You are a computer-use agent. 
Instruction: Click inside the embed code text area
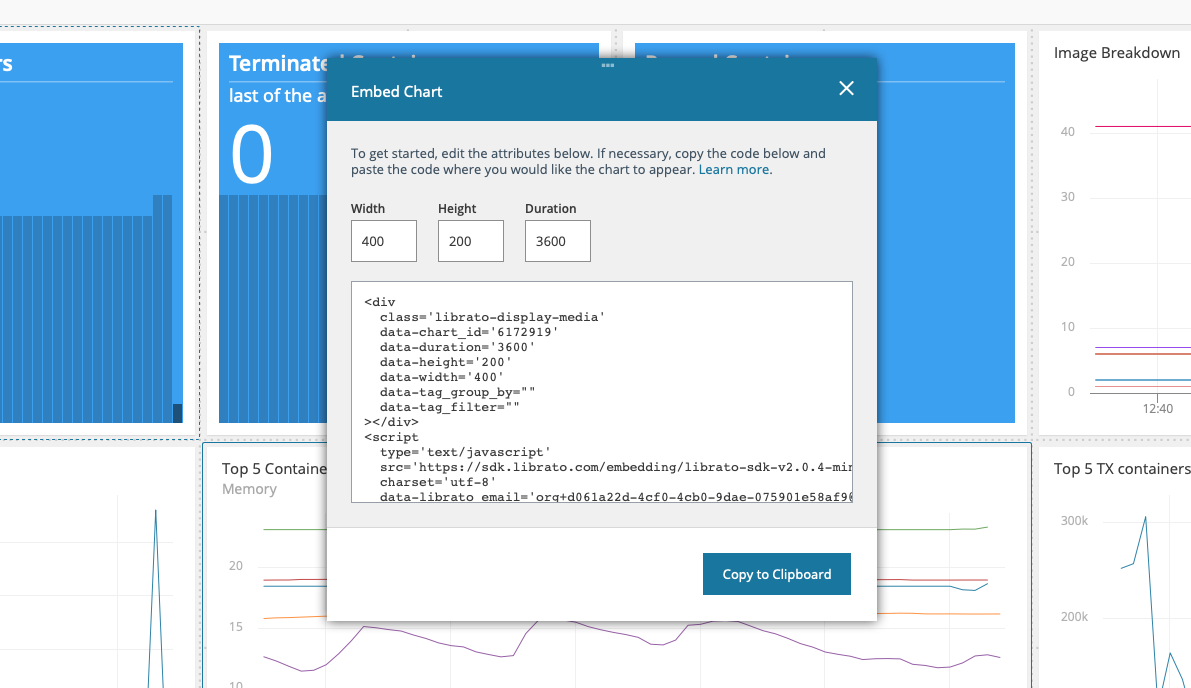600,390
